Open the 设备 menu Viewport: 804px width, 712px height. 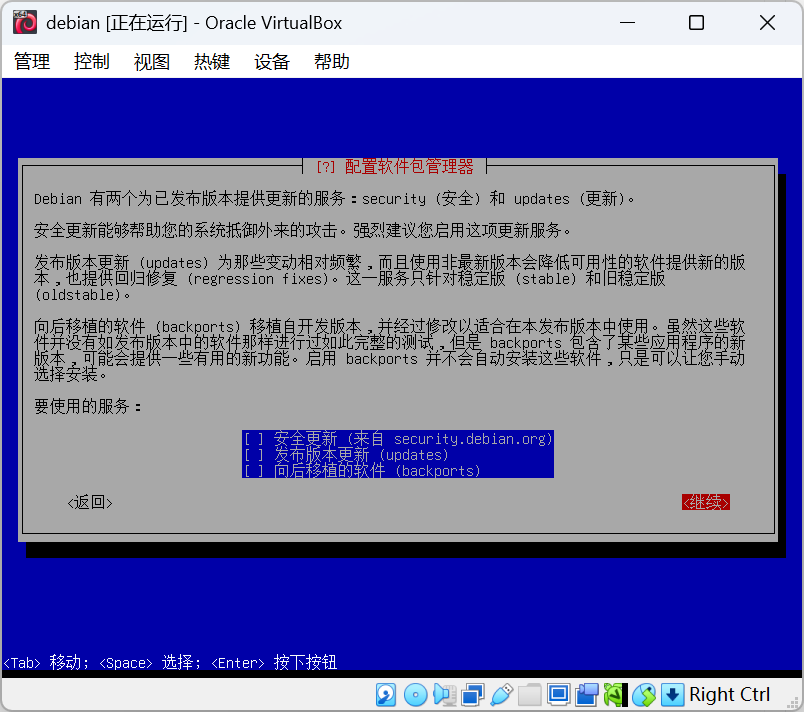click(272, 62)
